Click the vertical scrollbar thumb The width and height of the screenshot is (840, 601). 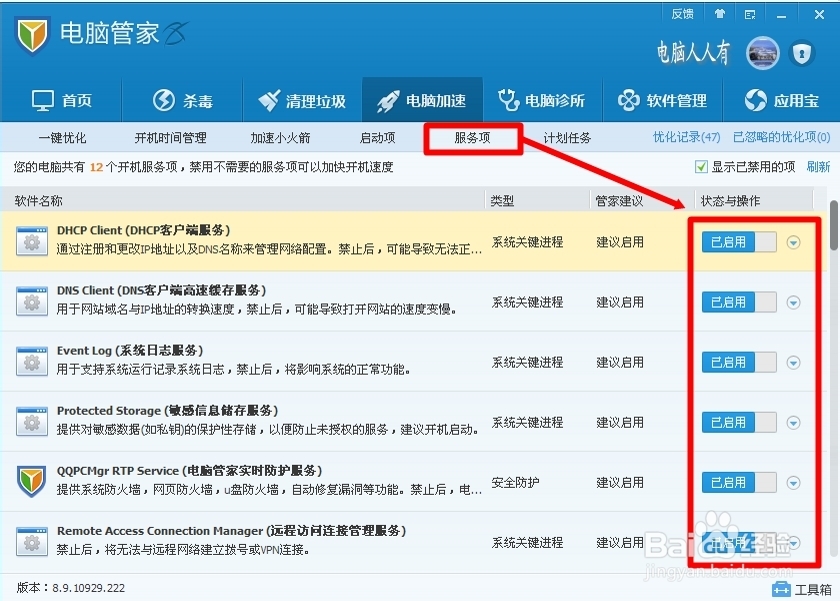[x=834, y=225]
